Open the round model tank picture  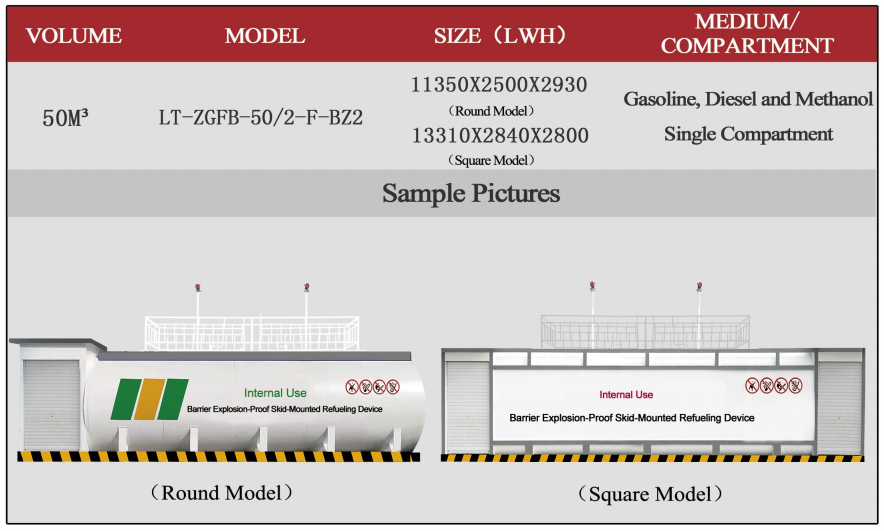(217, 373)
